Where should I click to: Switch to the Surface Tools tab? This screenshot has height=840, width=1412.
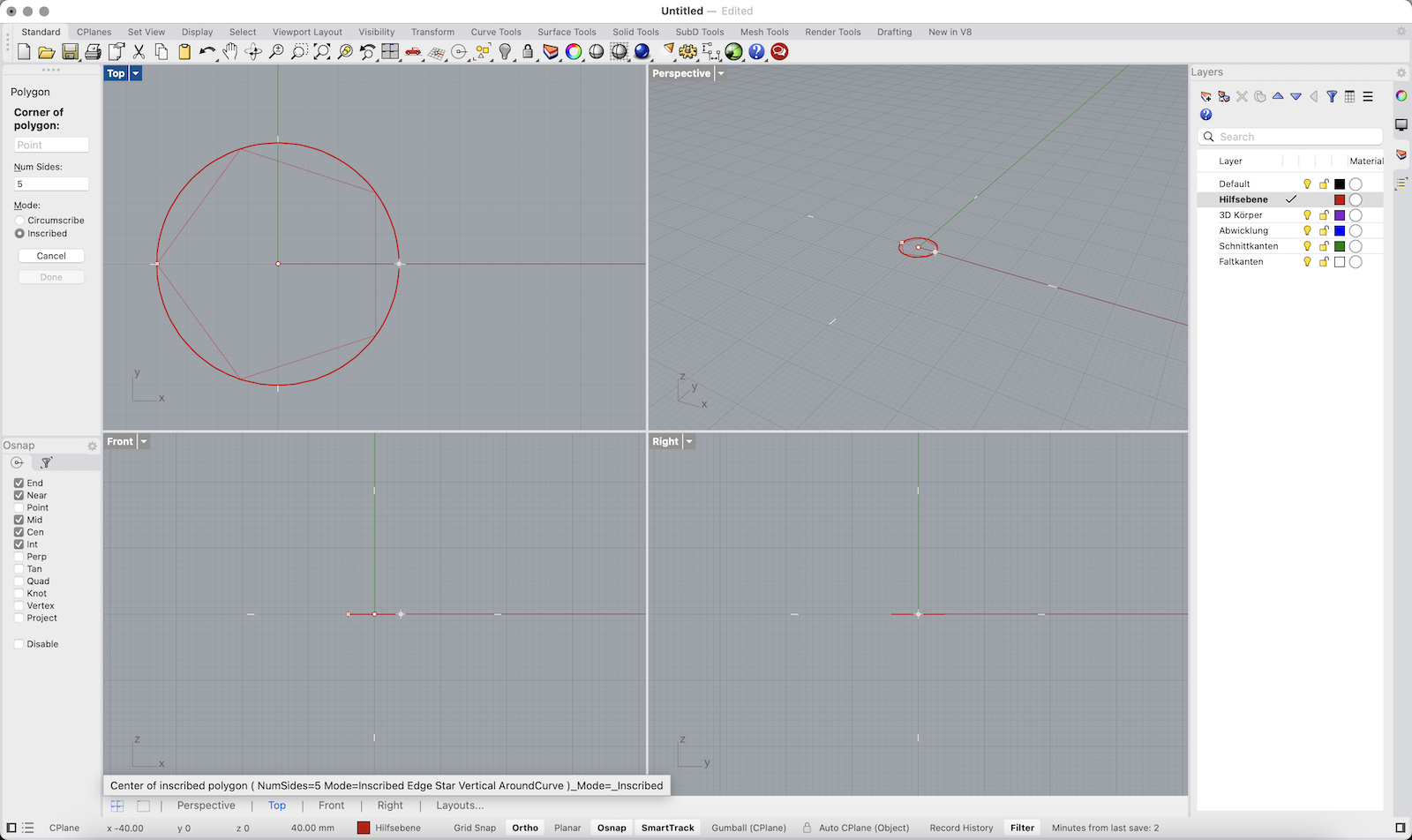pyautogui.click(x=567, y=32)
